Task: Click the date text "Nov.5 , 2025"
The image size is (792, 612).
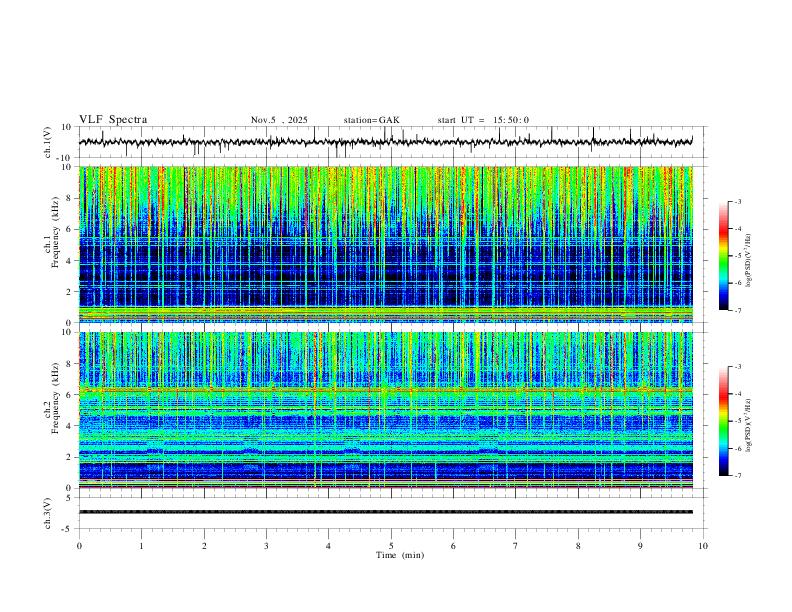Action: pyautogui.click(x=279, y=120)
